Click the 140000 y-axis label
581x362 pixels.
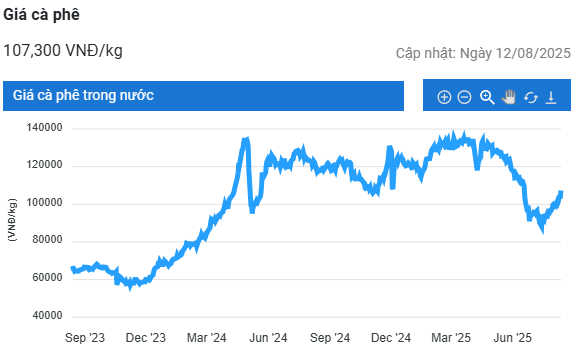[44, 127]
